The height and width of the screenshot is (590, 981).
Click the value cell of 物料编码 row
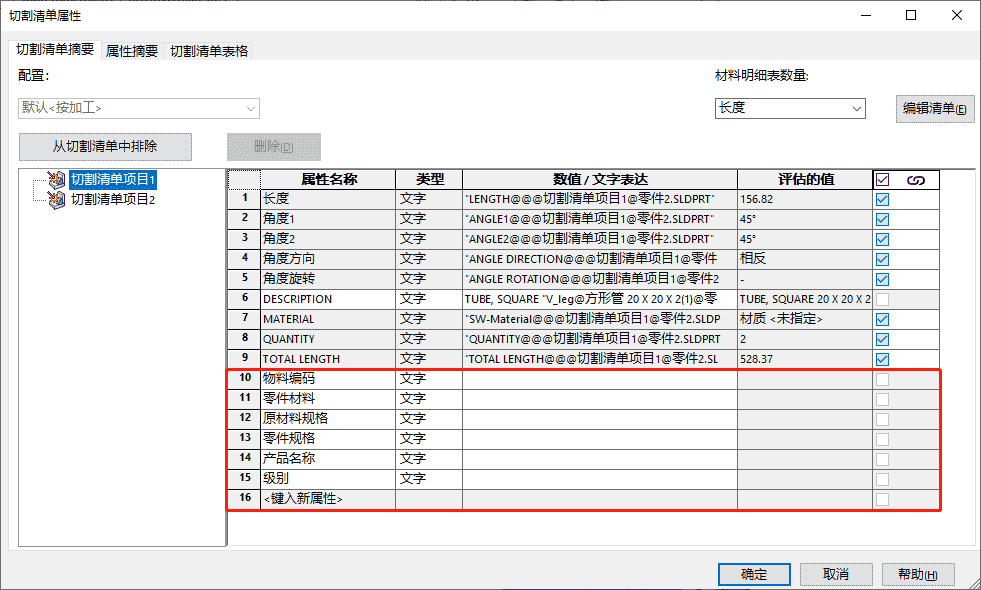pos(599,379)
